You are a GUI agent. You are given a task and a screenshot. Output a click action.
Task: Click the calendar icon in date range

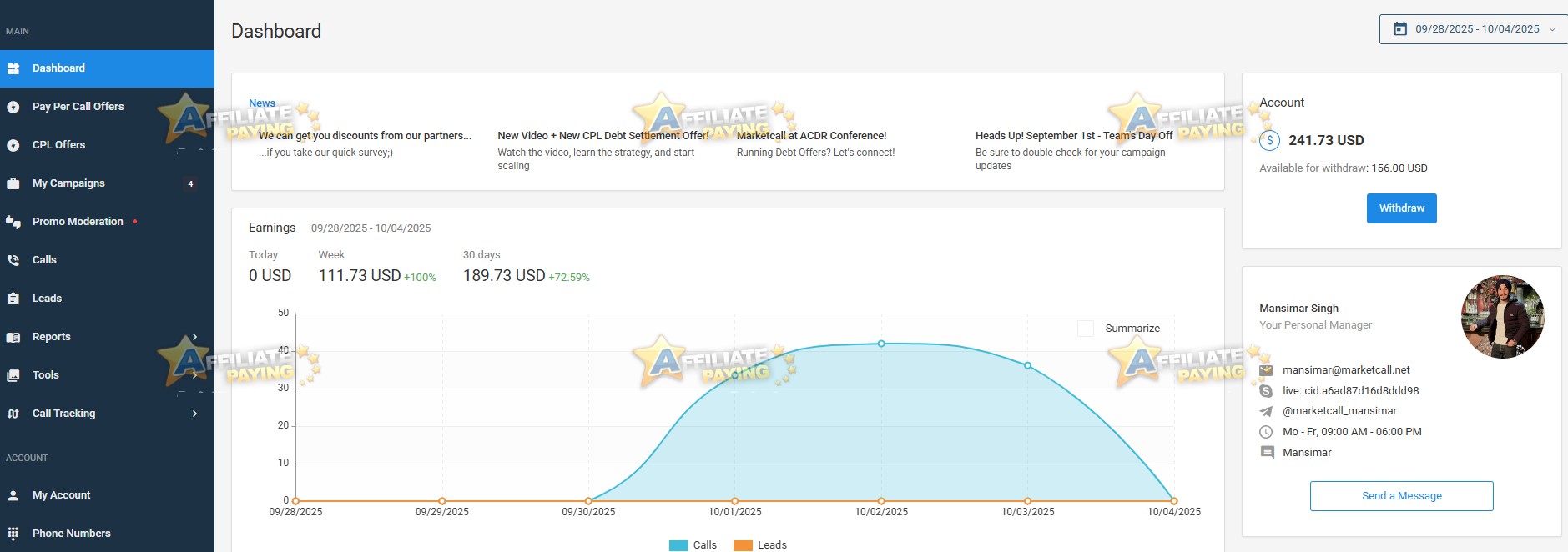coord(1400,29)
